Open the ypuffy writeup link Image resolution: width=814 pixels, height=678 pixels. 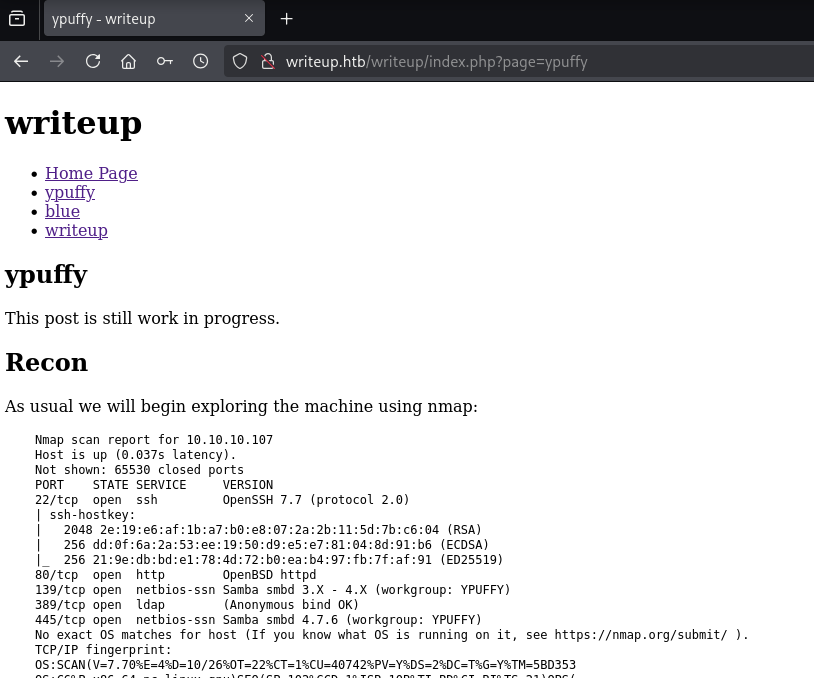70,192
